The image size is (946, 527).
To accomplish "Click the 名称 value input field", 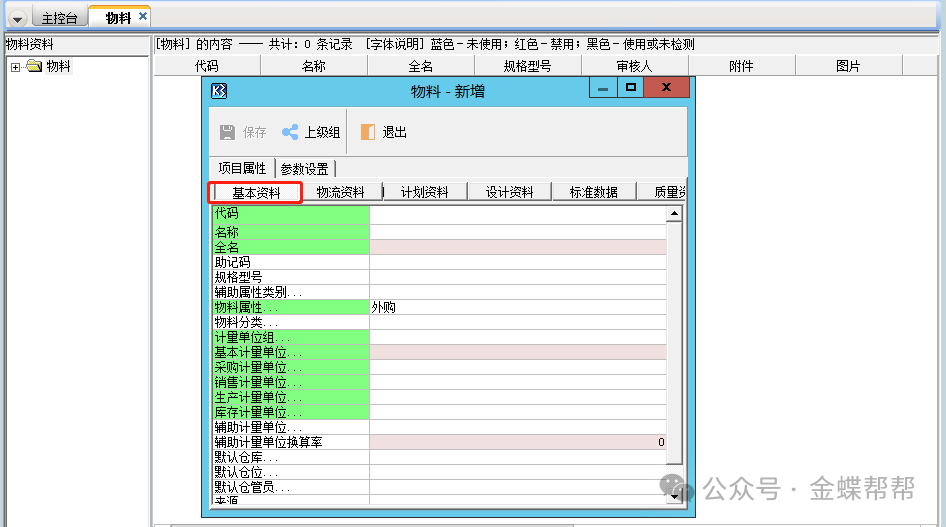I will coord(517,232).
